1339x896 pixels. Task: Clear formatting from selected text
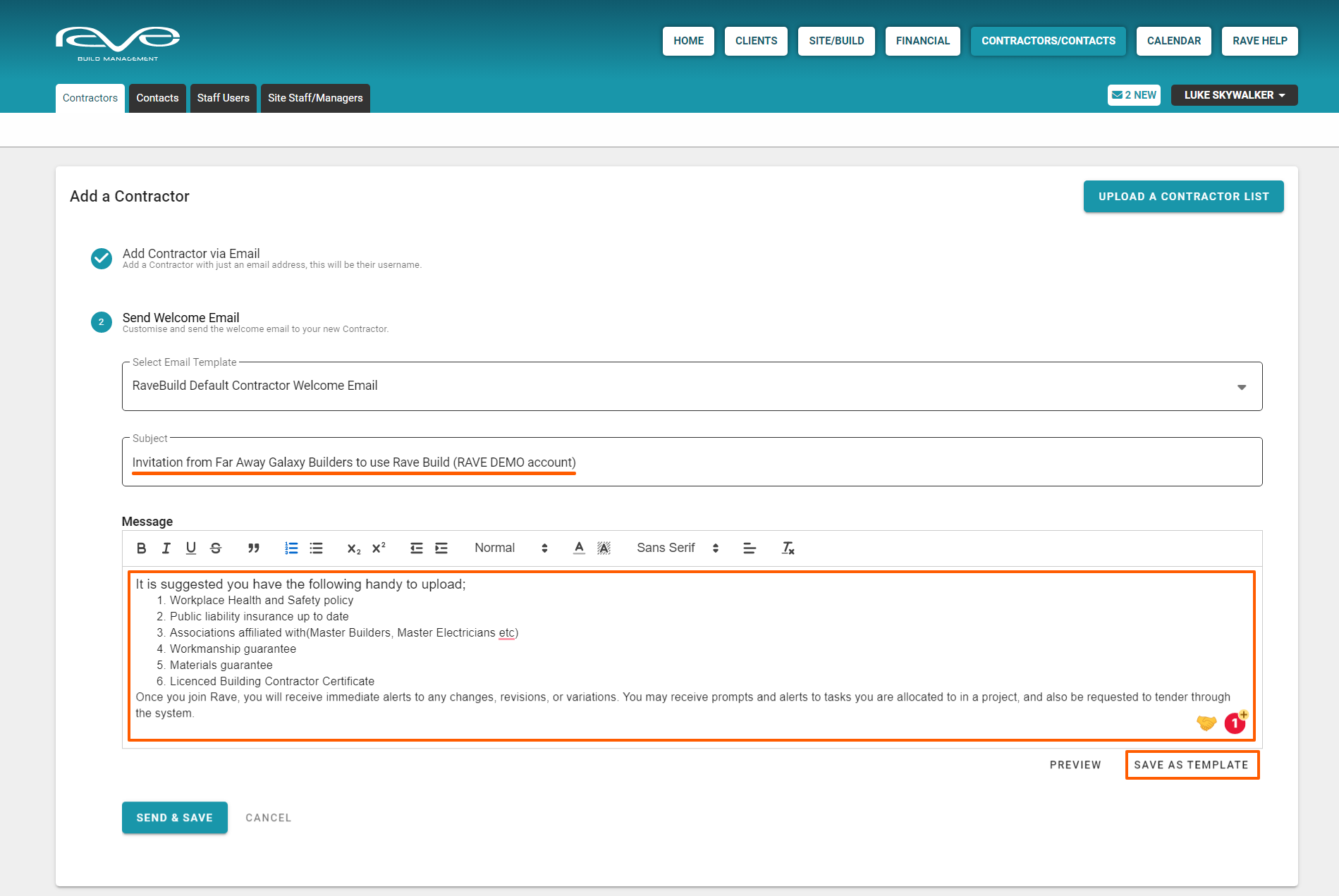[788, 548]
